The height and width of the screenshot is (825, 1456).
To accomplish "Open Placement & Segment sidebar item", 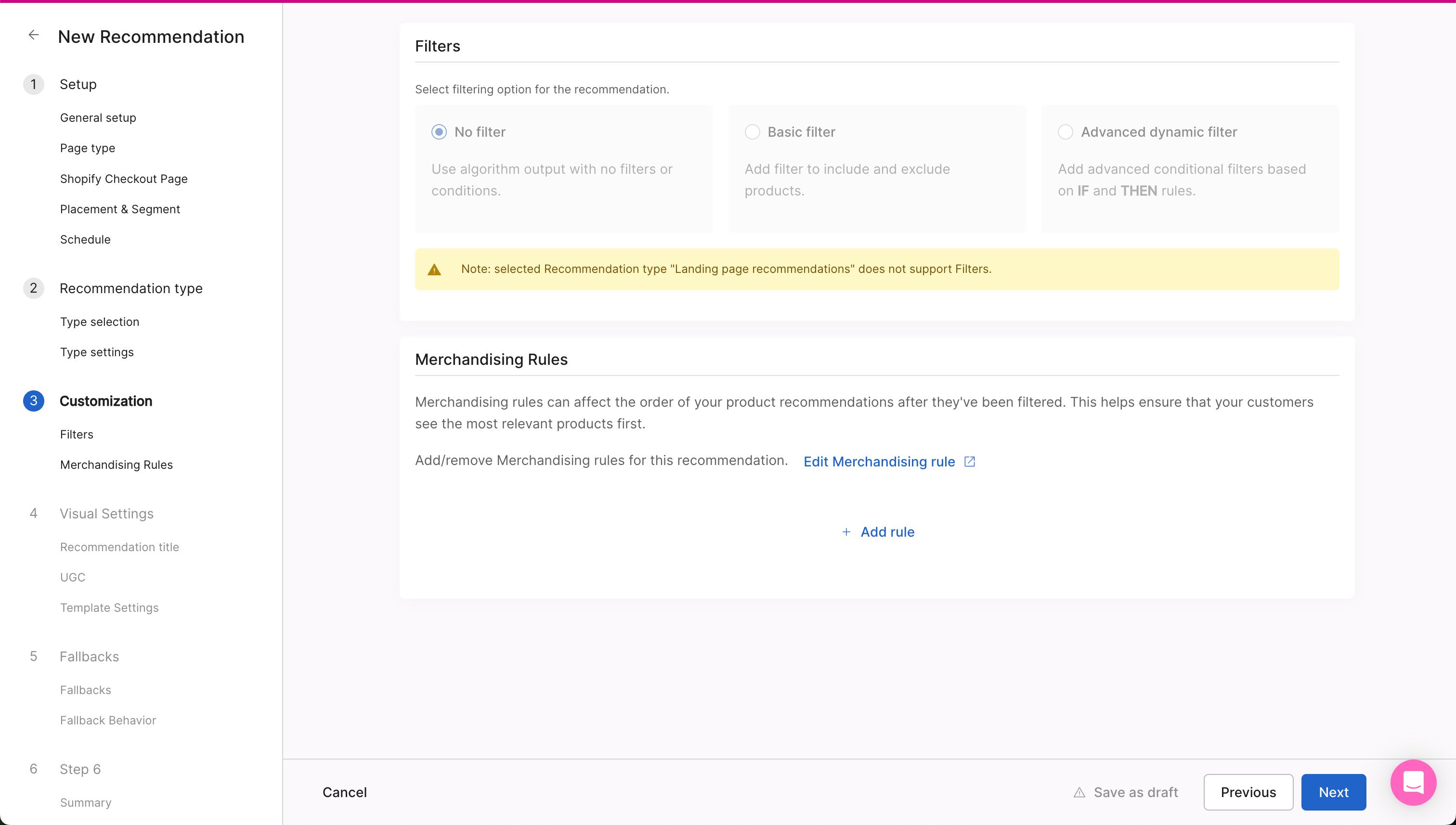I will [120, 209].
